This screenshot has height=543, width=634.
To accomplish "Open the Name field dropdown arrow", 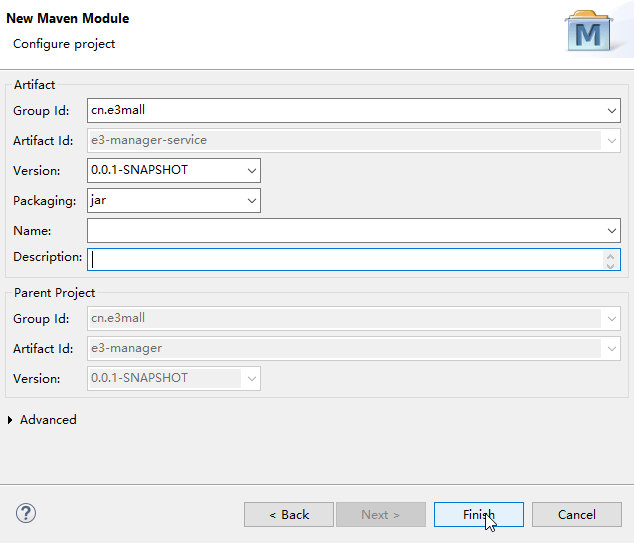I will 611,231.
